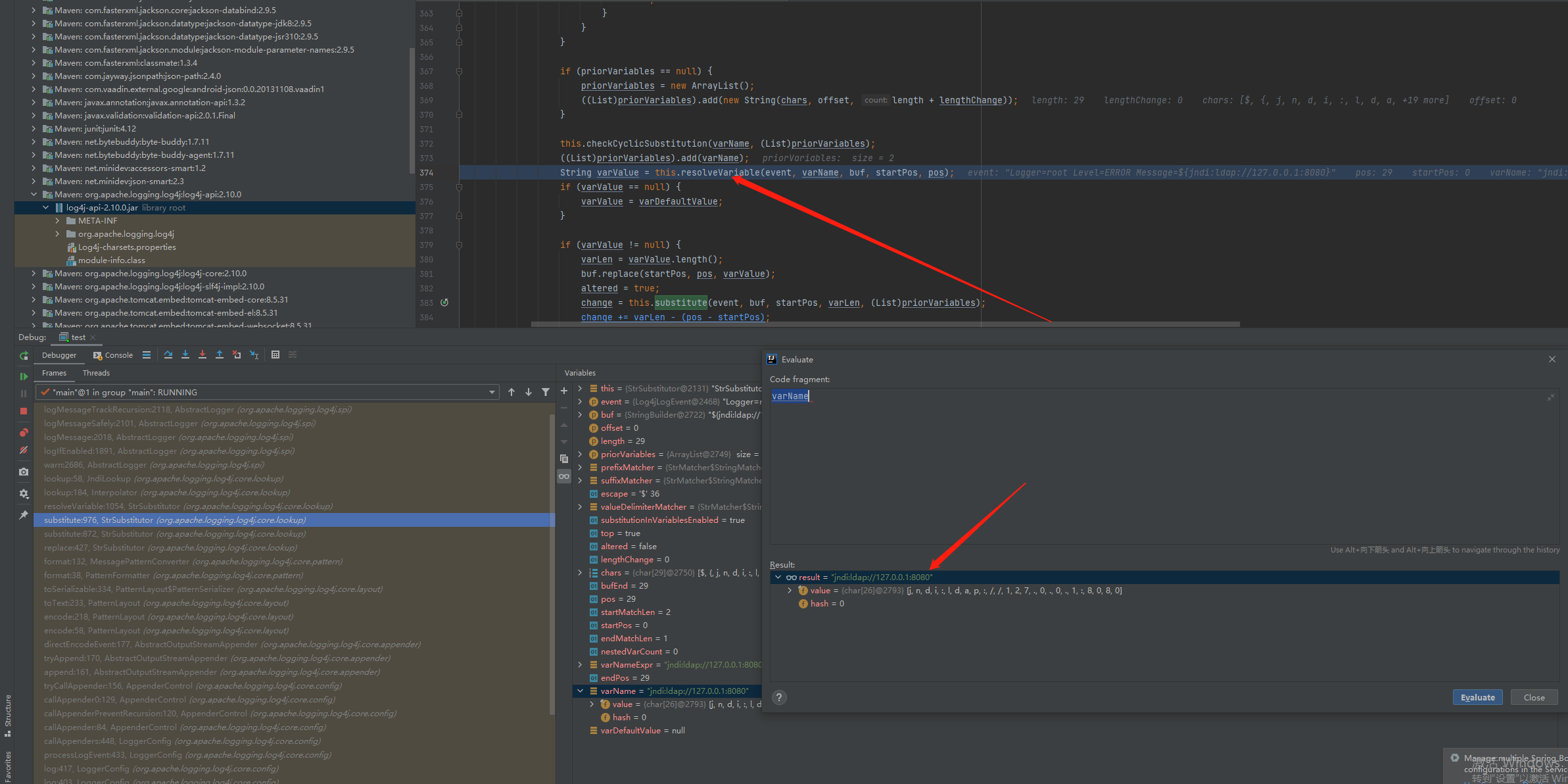The image size is (1568, 784).
Task: Select frame replace:427, StrSubstitutor
Action: [294, 548]
